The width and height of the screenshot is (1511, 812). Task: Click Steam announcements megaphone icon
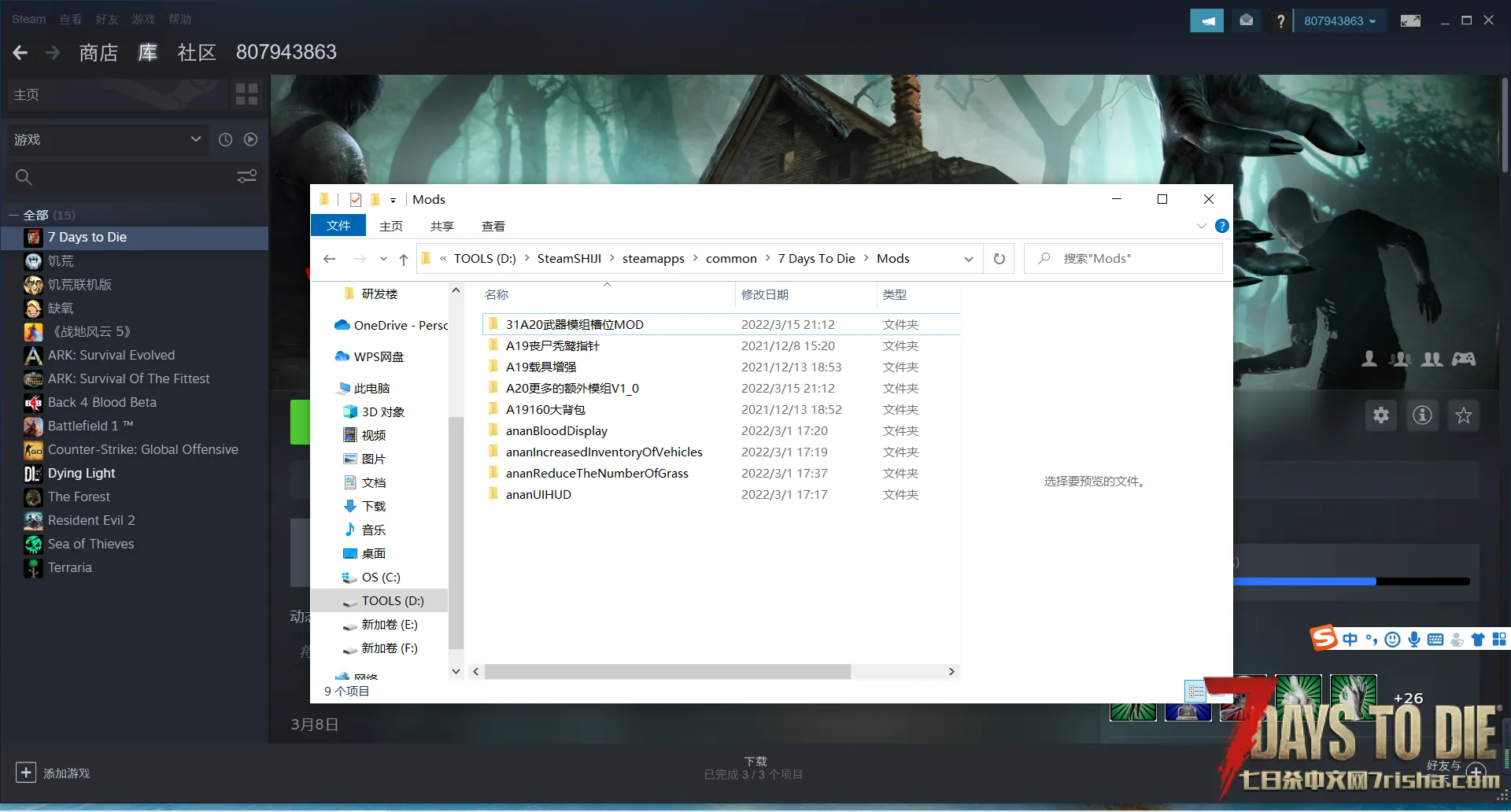click(x=1206, y=20)
